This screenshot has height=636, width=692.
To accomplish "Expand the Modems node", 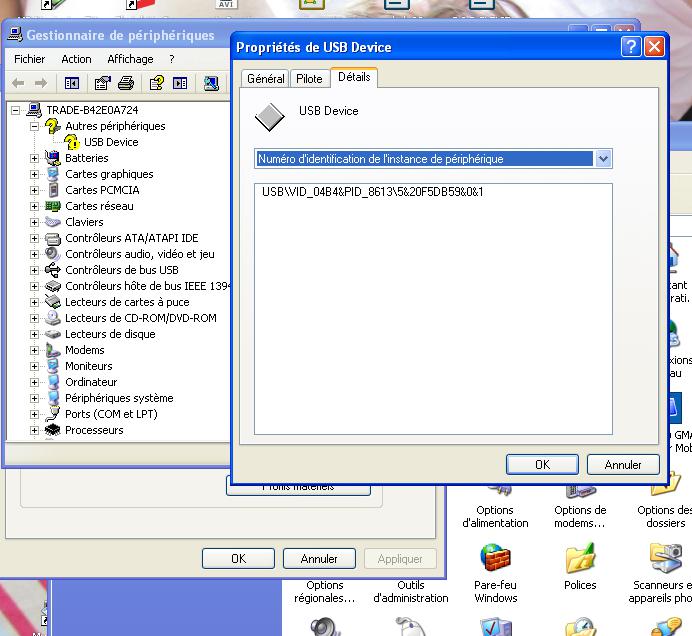I will (x=34, y=350).
